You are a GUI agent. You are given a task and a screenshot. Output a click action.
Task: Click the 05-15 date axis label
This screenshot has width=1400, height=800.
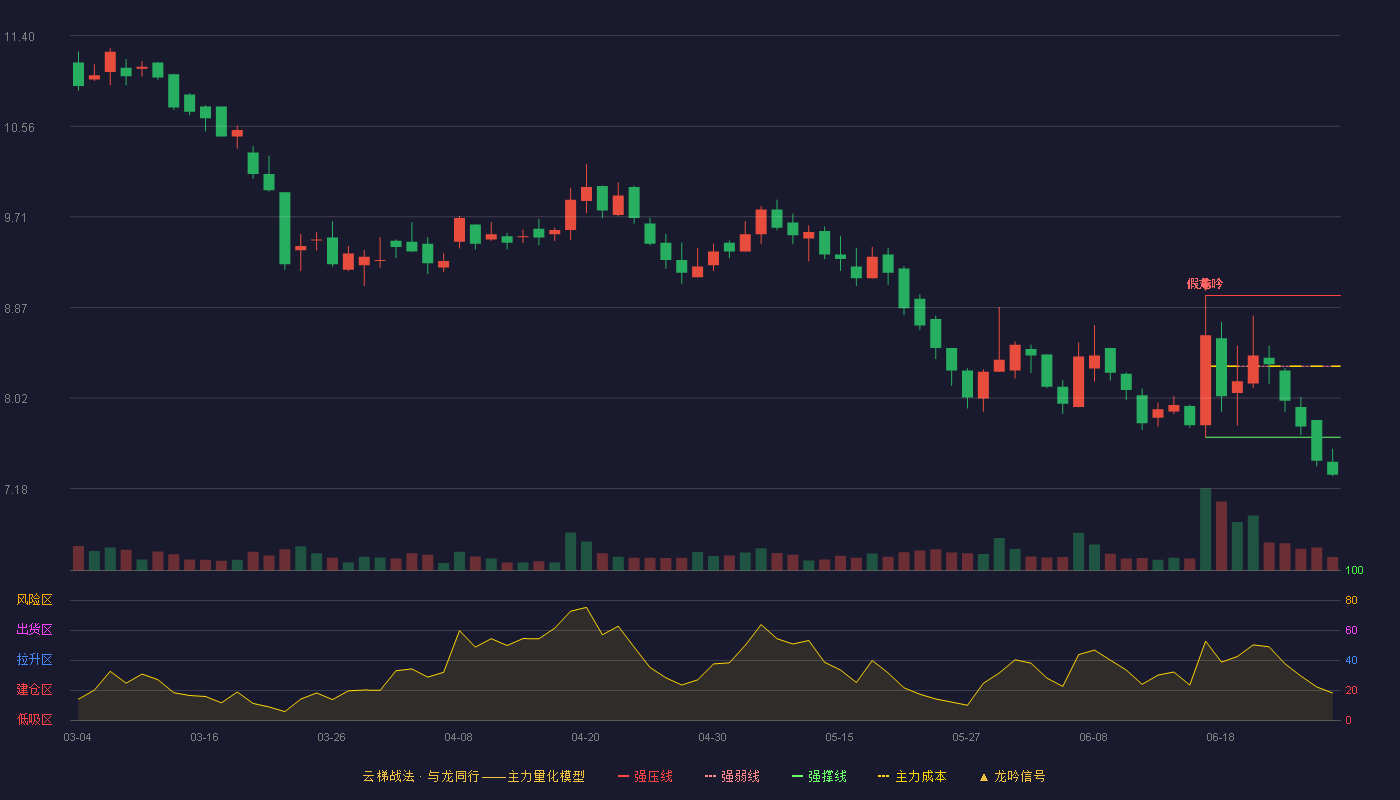pos(839,737)
